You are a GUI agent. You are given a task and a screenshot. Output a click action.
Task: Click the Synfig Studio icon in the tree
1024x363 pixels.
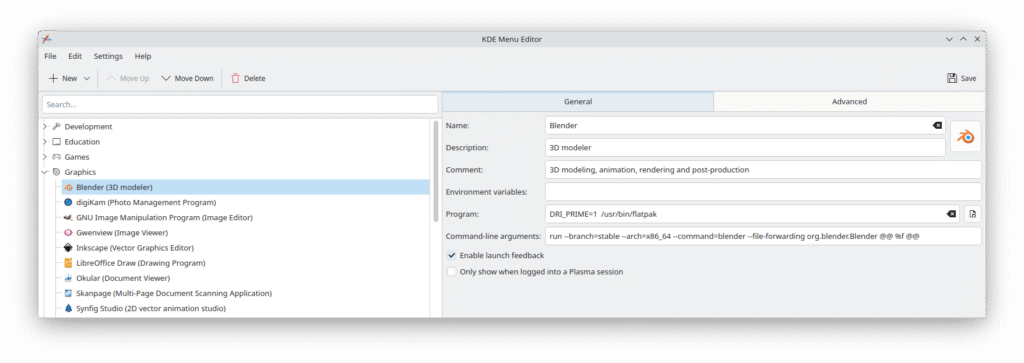click(x=69, y=308)
